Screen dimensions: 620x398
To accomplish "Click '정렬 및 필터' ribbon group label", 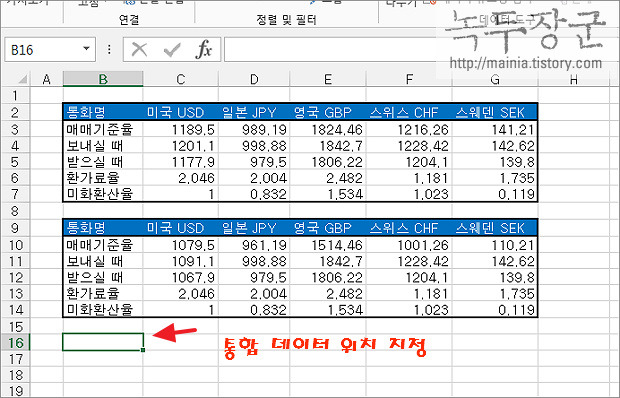I will coord(286,19).
